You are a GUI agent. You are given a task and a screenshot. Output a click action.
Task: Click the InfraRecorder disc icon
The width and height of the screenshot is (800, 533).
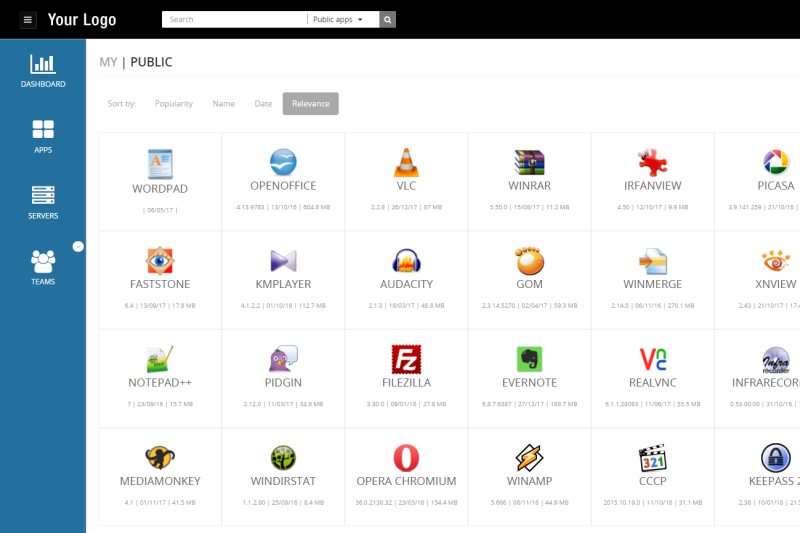[776, 360]
